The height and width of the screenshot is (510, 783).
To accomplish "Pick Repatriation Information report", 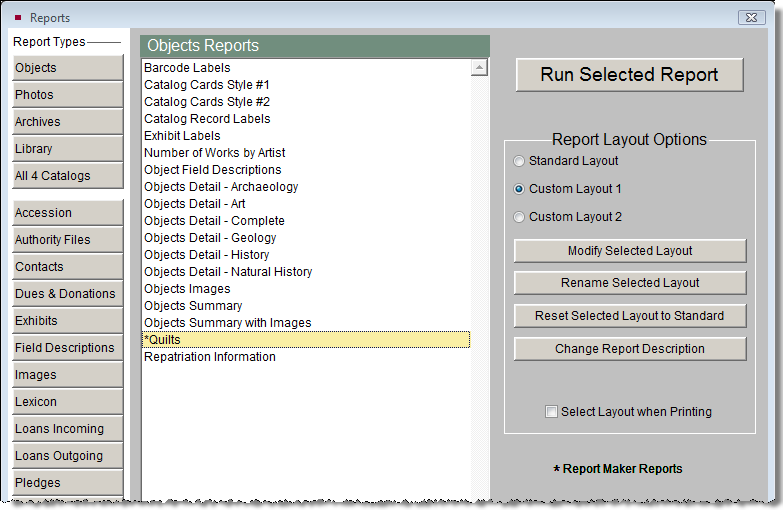I will (x=210, y=357).
